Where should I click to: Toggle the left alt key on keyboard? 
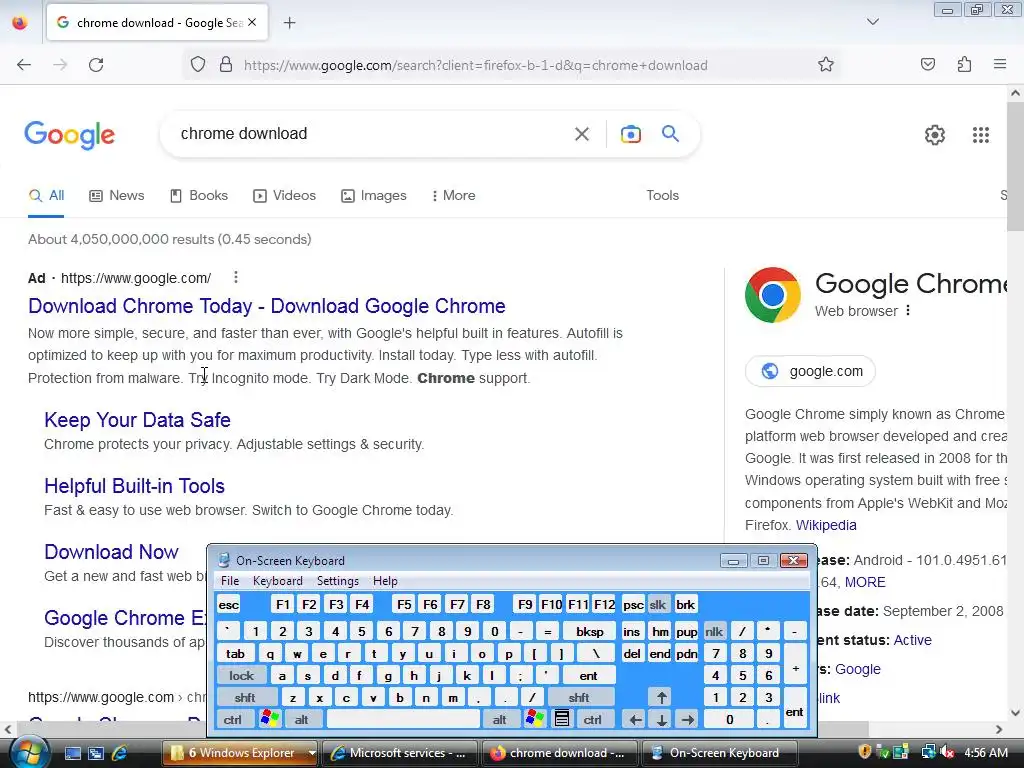pos(301,719)
